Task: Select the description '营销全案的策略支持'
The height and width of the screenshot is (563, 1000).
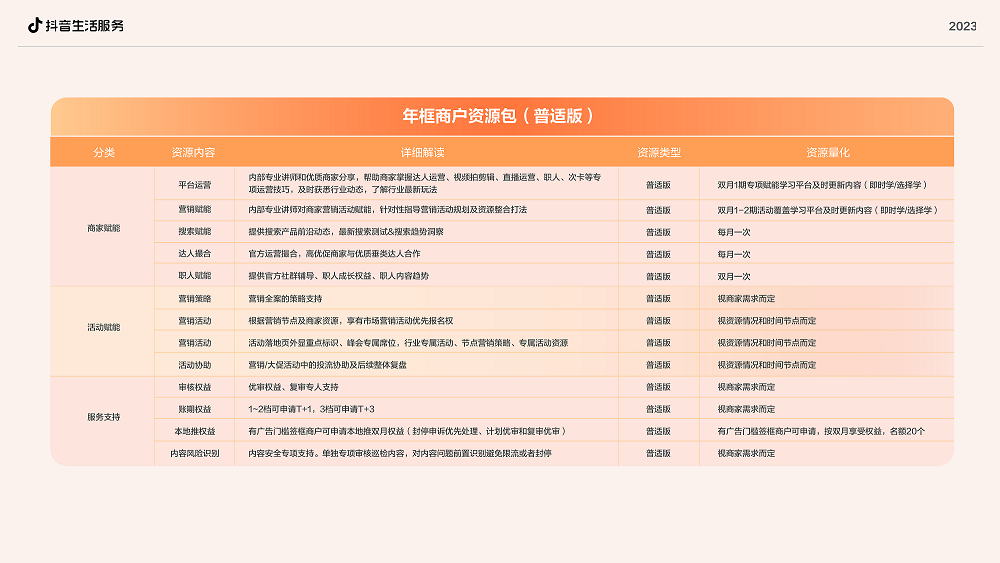Action: (285, 298)
